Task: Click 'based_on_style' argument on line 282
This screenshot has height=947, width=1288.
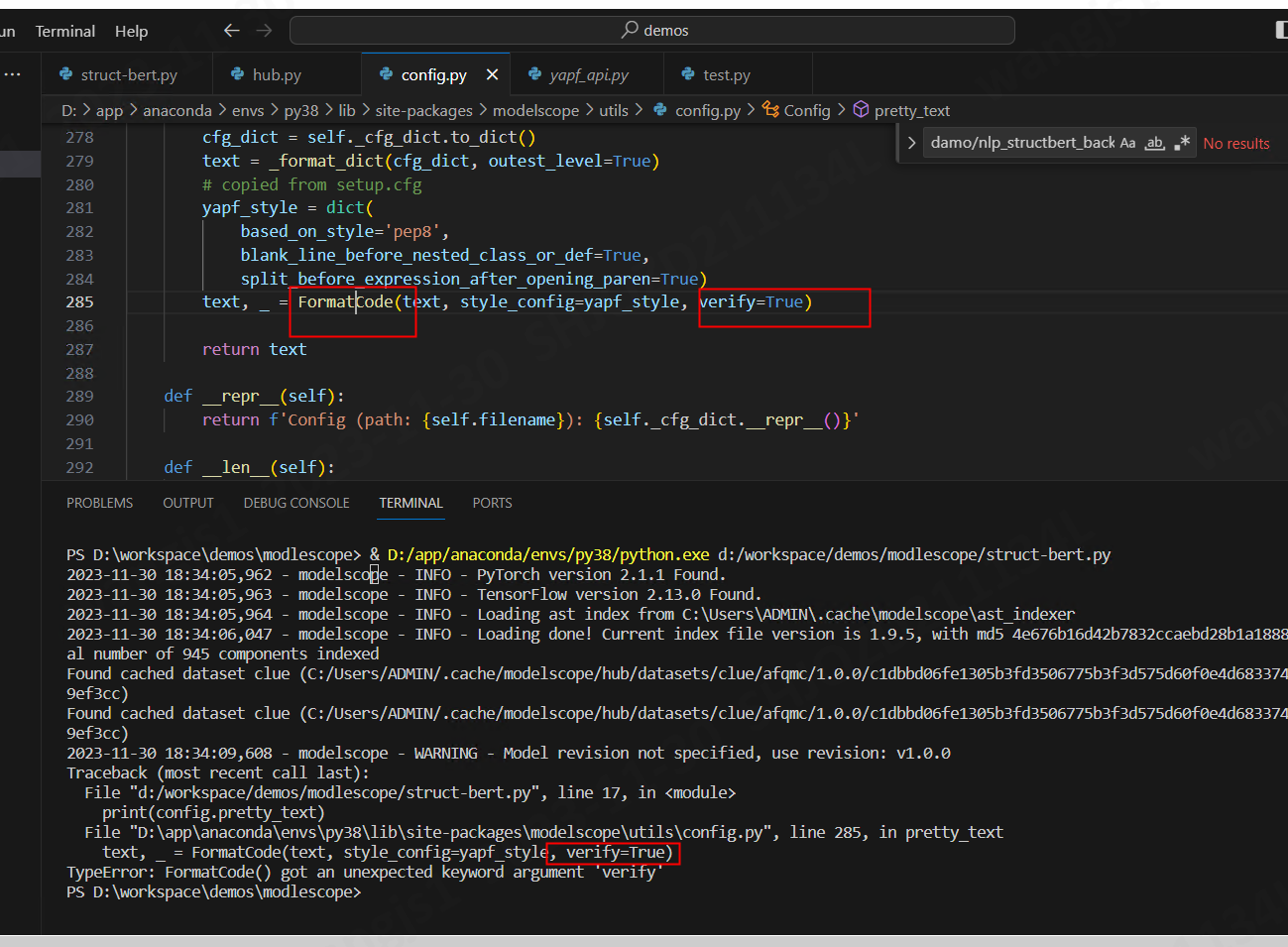Action: pos(306,231)
